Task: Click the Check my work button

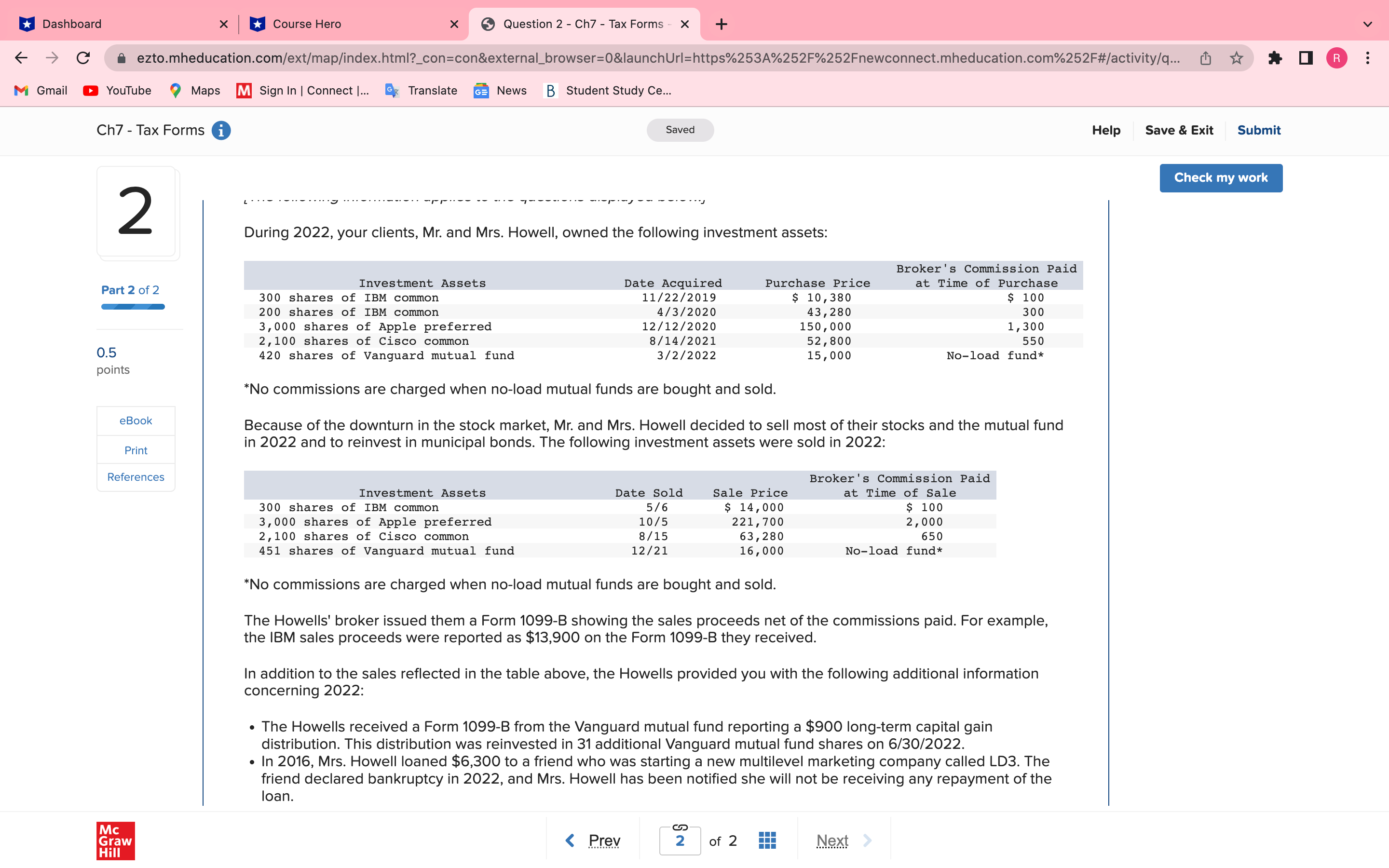Action: 1220,178
